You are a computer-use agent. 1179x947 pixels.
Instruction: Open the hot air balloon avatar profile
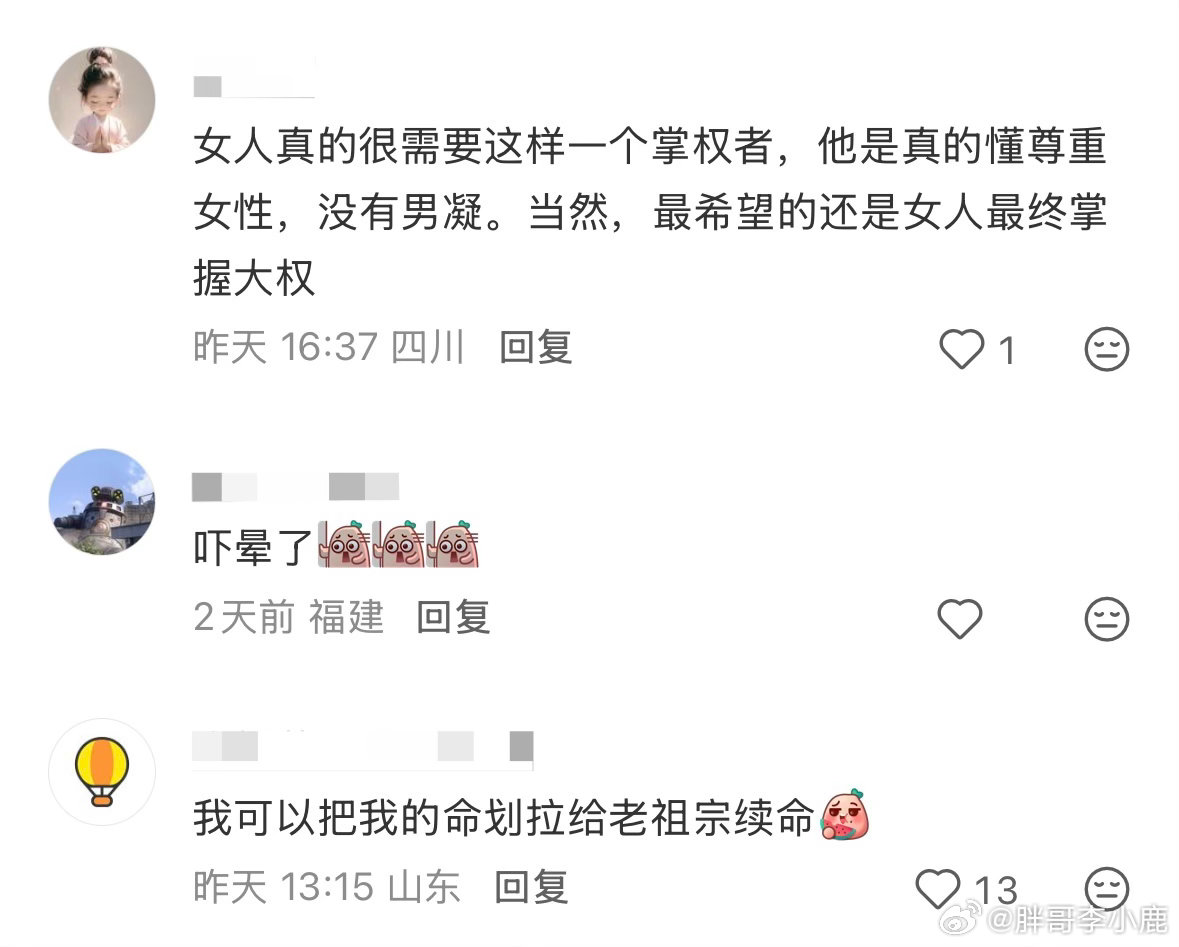pyautogui.click(x=102, y=772)
